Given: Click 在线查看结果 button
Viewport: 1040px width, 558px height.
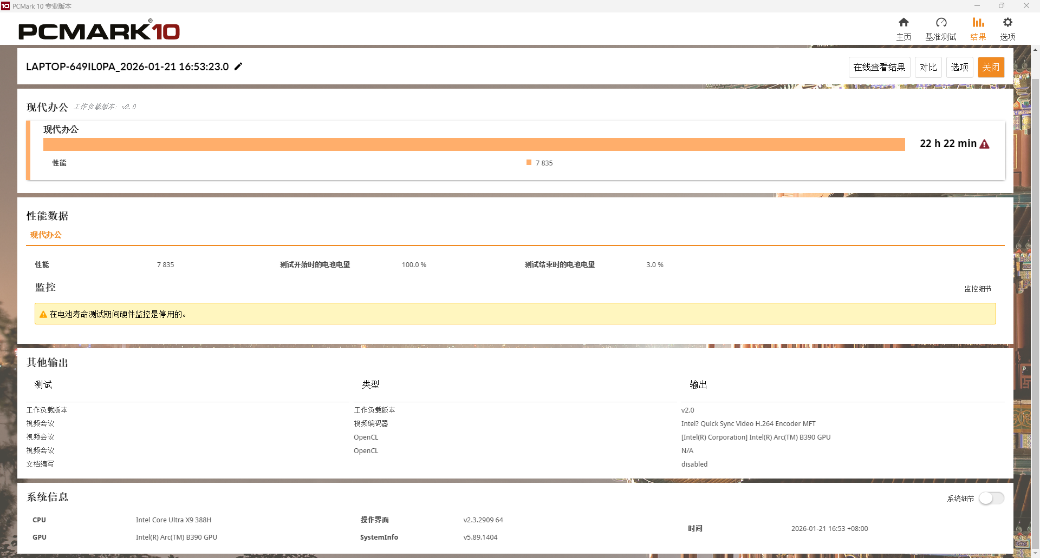Looking at the screenshot, I should [879, 67].
